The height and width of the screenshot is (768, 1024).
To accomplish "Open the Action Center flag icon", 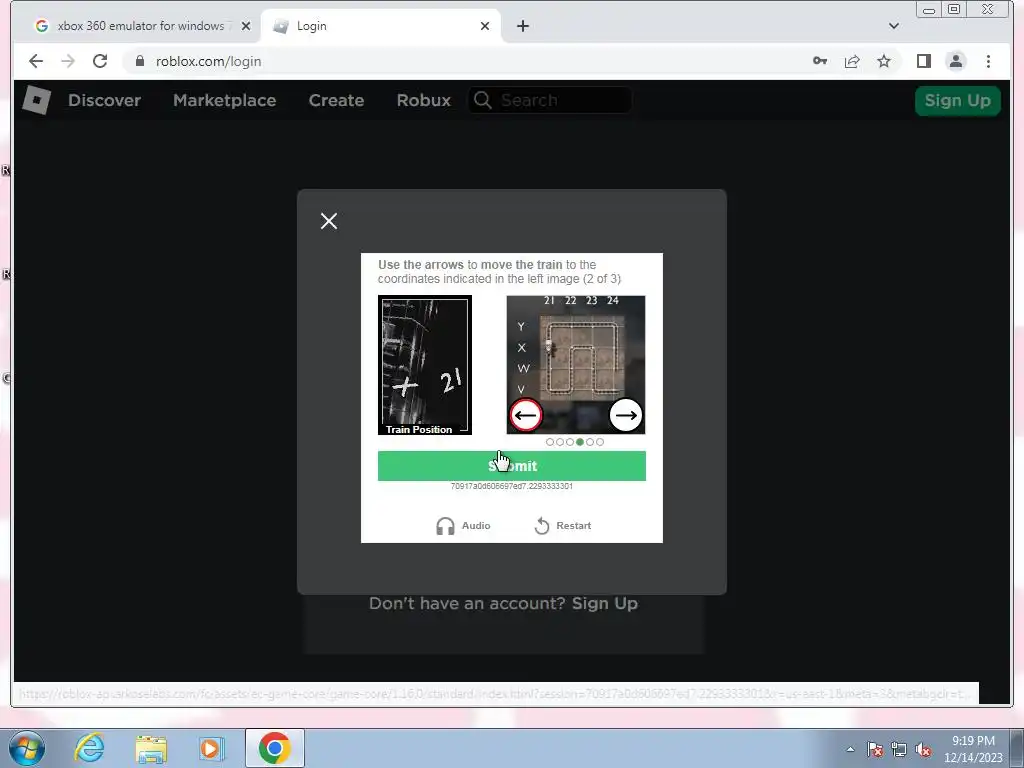I will pos(875,749).
